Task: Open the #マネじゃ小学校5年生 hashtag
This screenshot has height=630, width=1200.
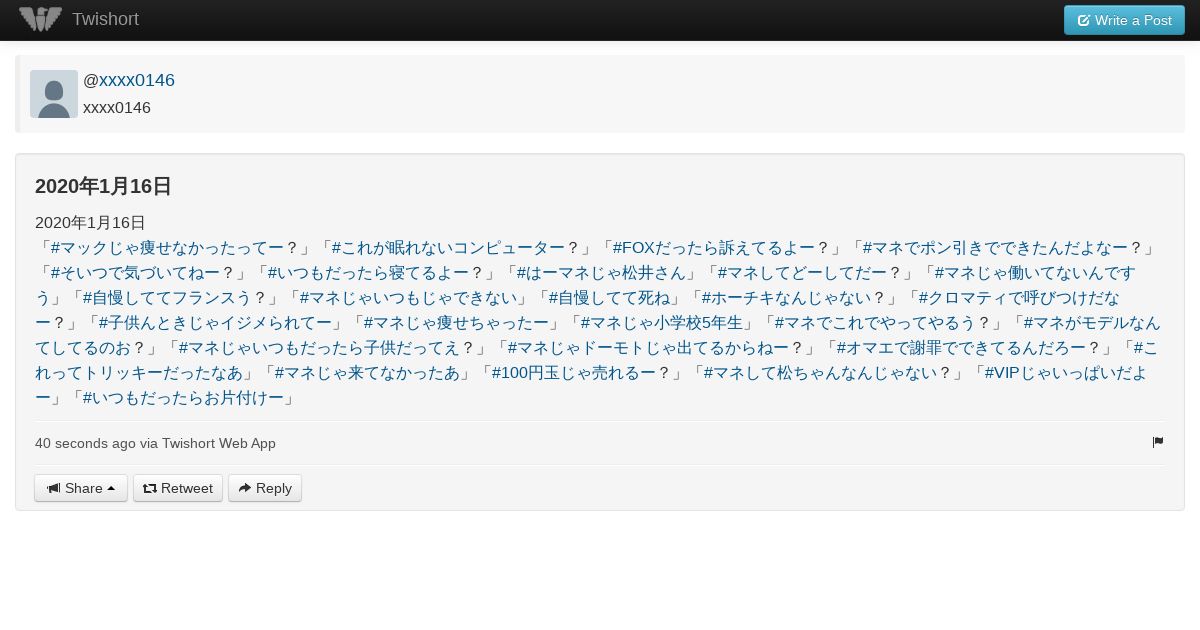Action: pyautogui.click(x=662, y=323)
